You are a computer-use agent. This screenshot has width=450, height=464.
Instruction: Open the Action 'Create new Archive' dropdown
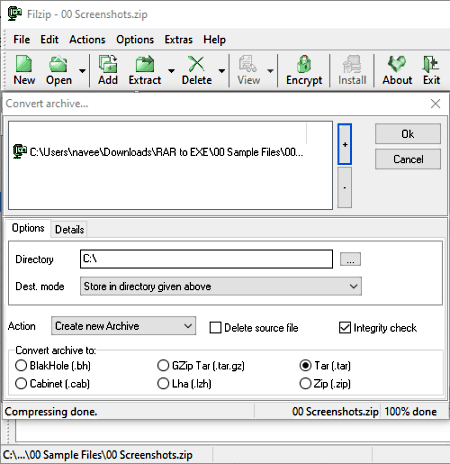[x=123, y=326]
